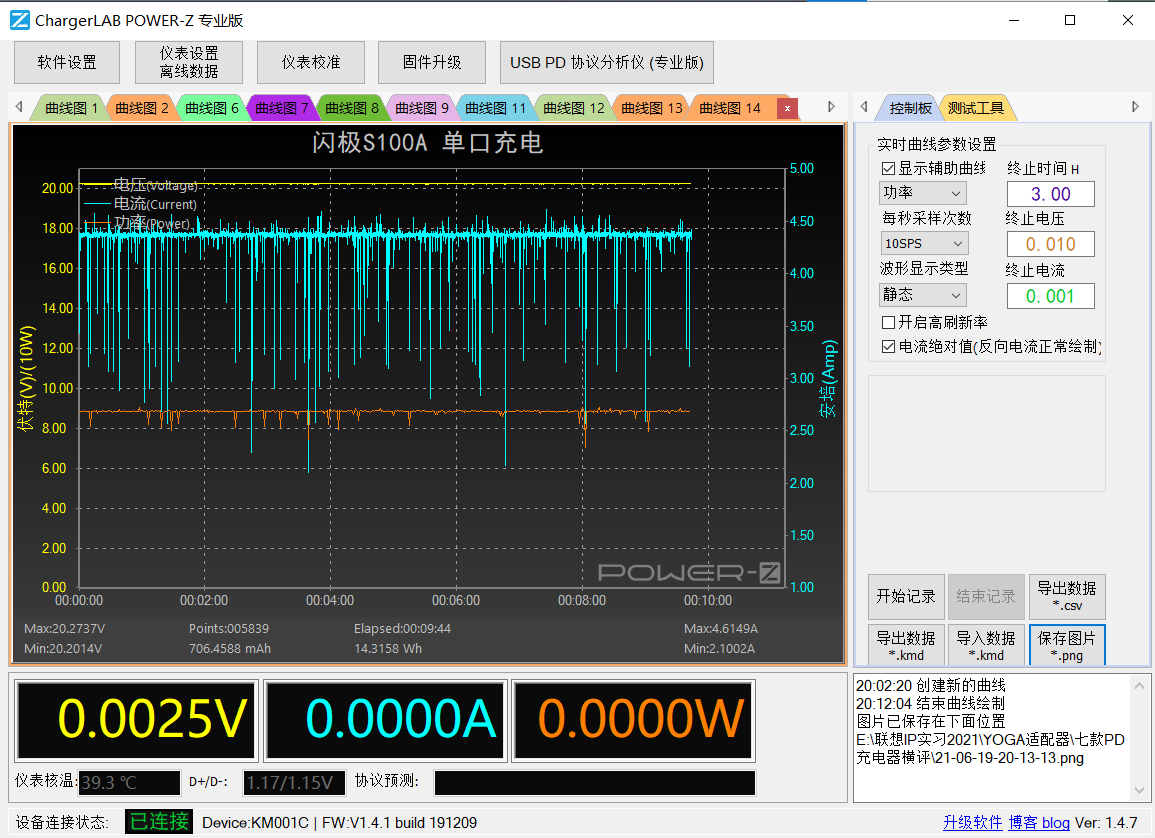The width and height of the screenshot is (1155, 838).
Task: Enable 开启高刷新率 checkbox
Action: coord(888,322)
